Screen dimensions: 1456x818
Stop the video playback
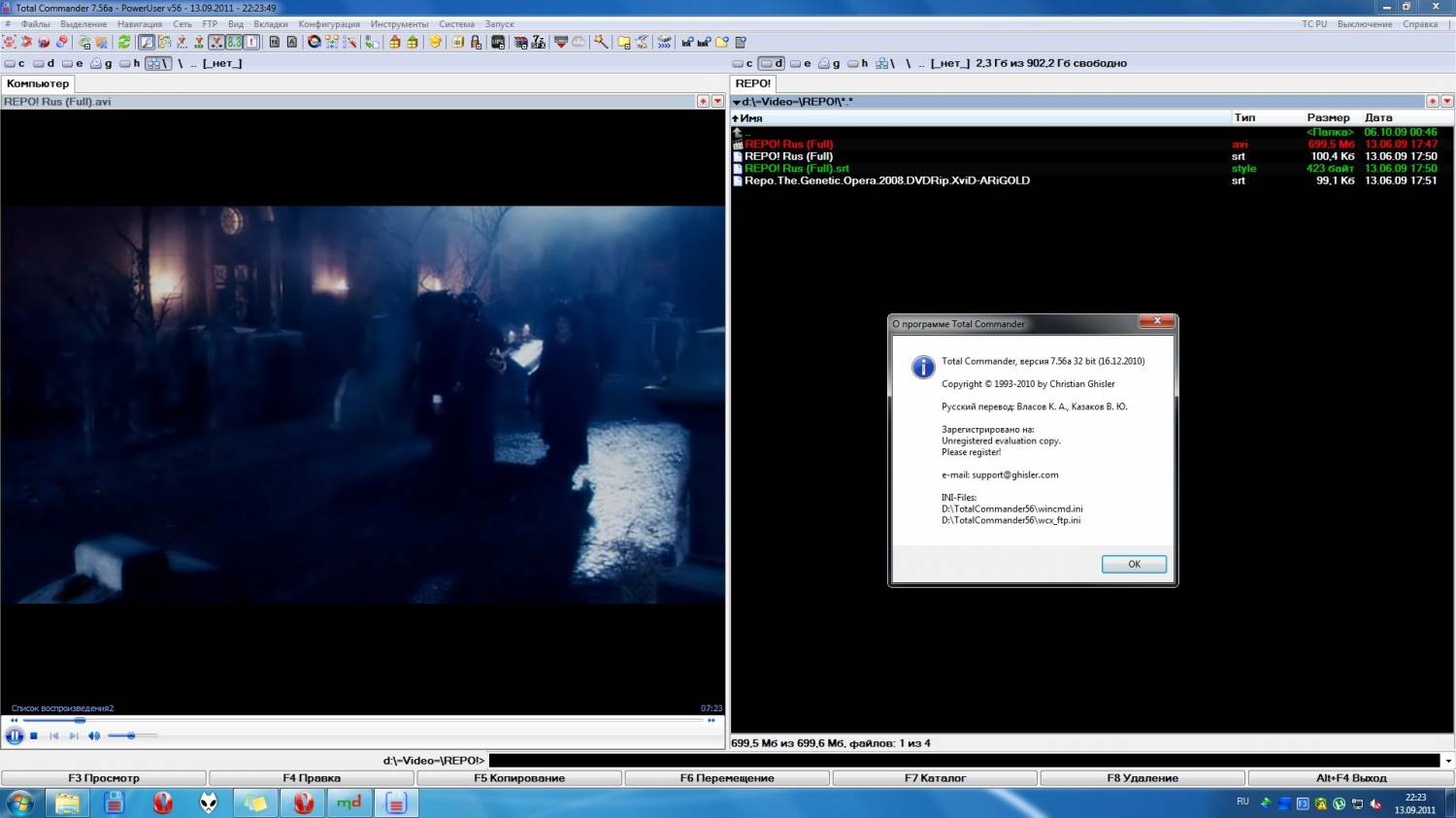coord(34,736)
